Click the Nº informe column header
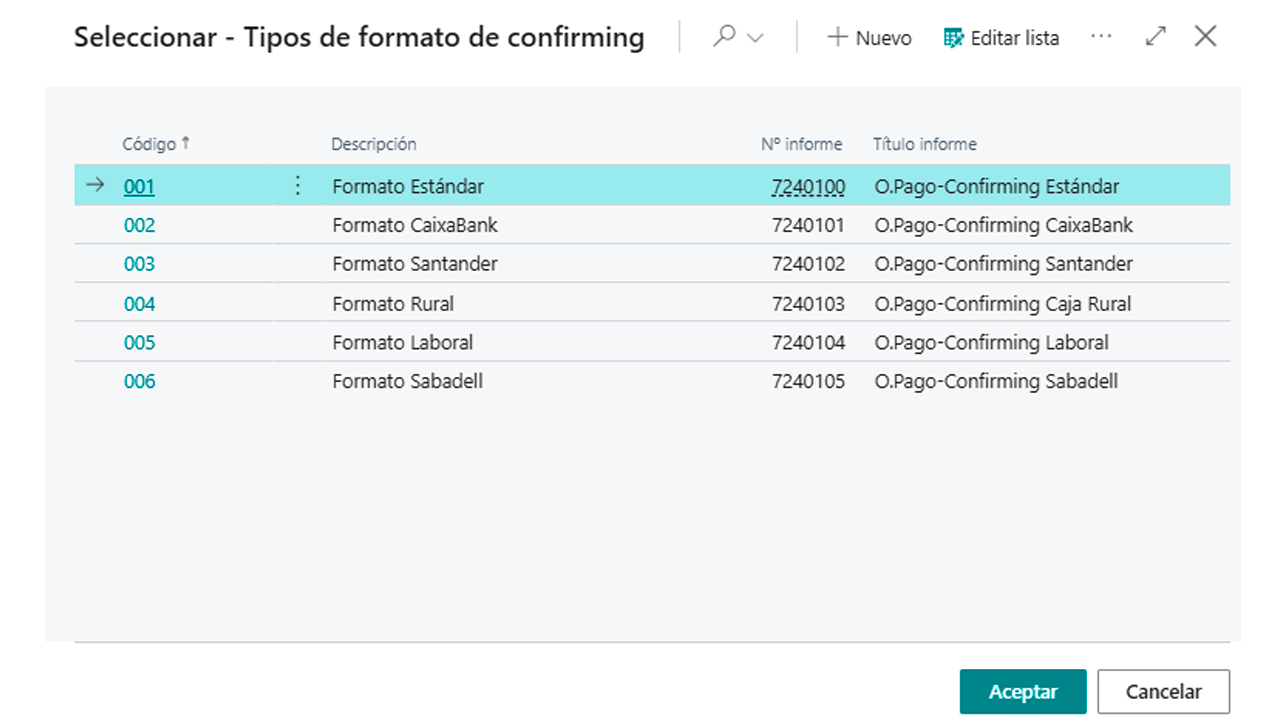 click(x=801, y=144)
